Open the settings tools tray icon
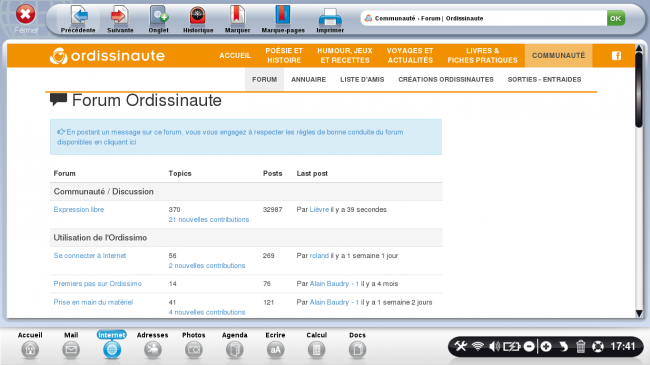Viewport: 650px width, 365px height. click(461, 346)
